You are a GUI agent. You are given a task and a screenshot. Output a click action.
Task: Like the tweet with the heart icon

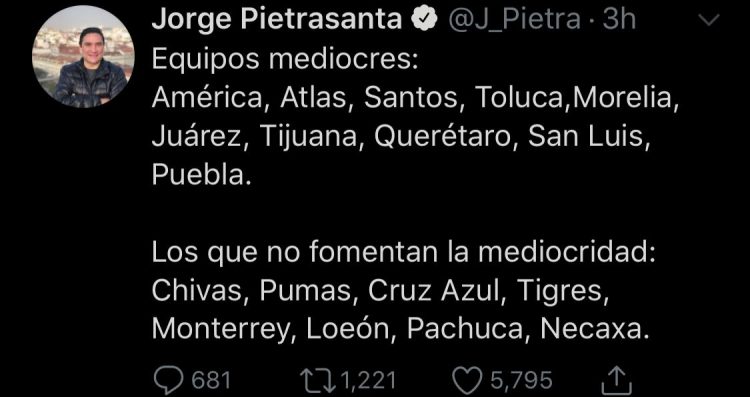(466, 381)
